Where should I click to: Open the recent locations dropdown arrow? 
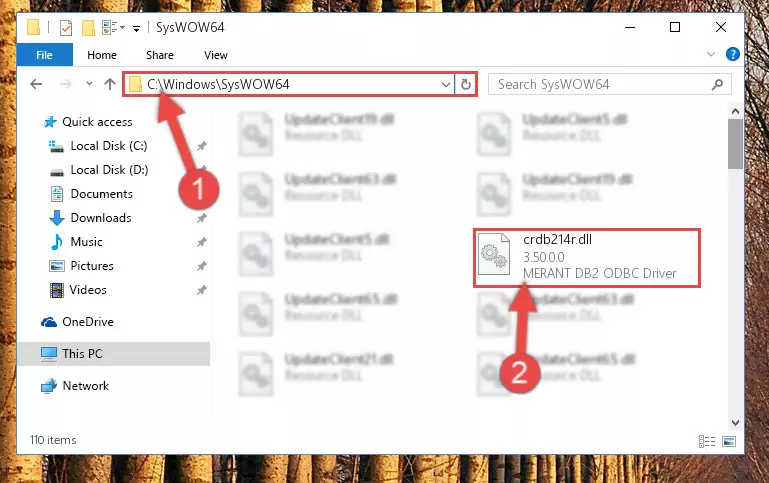pyautogui.click(x=89, y=84)
